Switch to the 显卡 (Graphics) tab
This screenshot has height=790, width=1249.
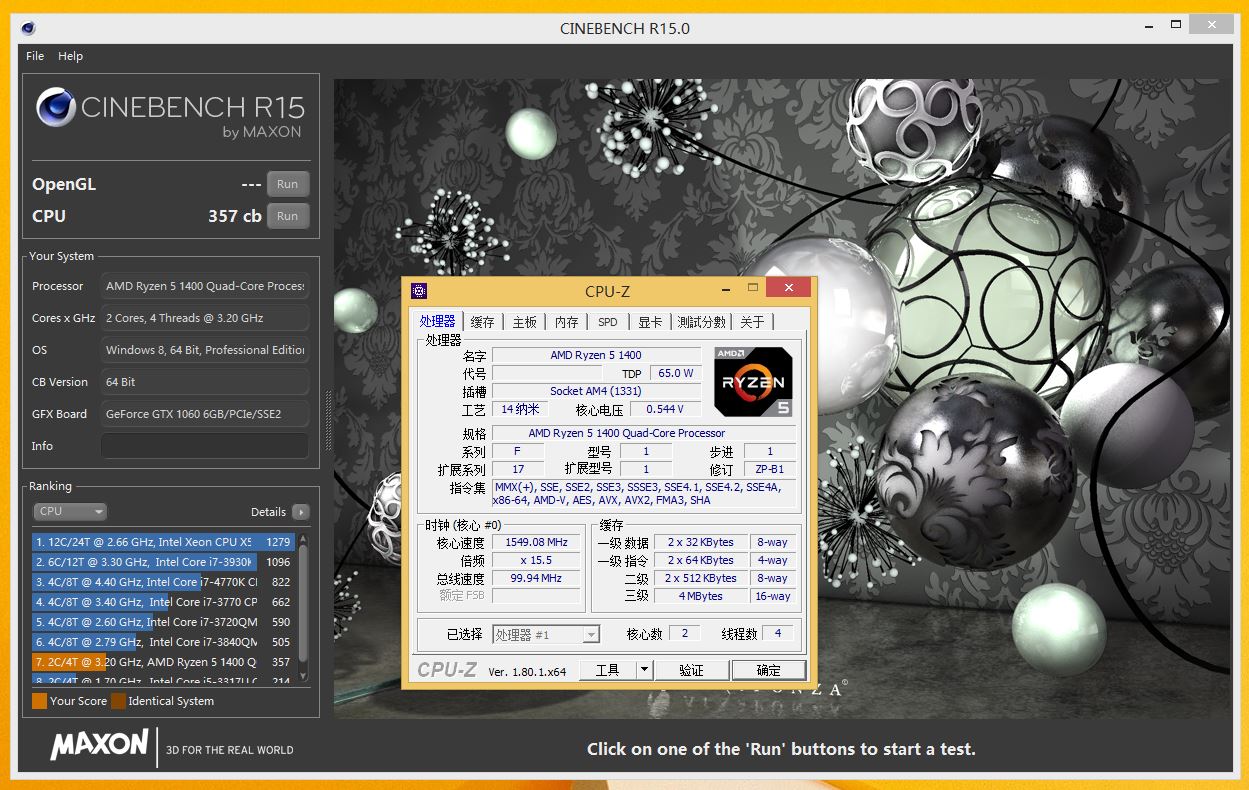(650, 321)
